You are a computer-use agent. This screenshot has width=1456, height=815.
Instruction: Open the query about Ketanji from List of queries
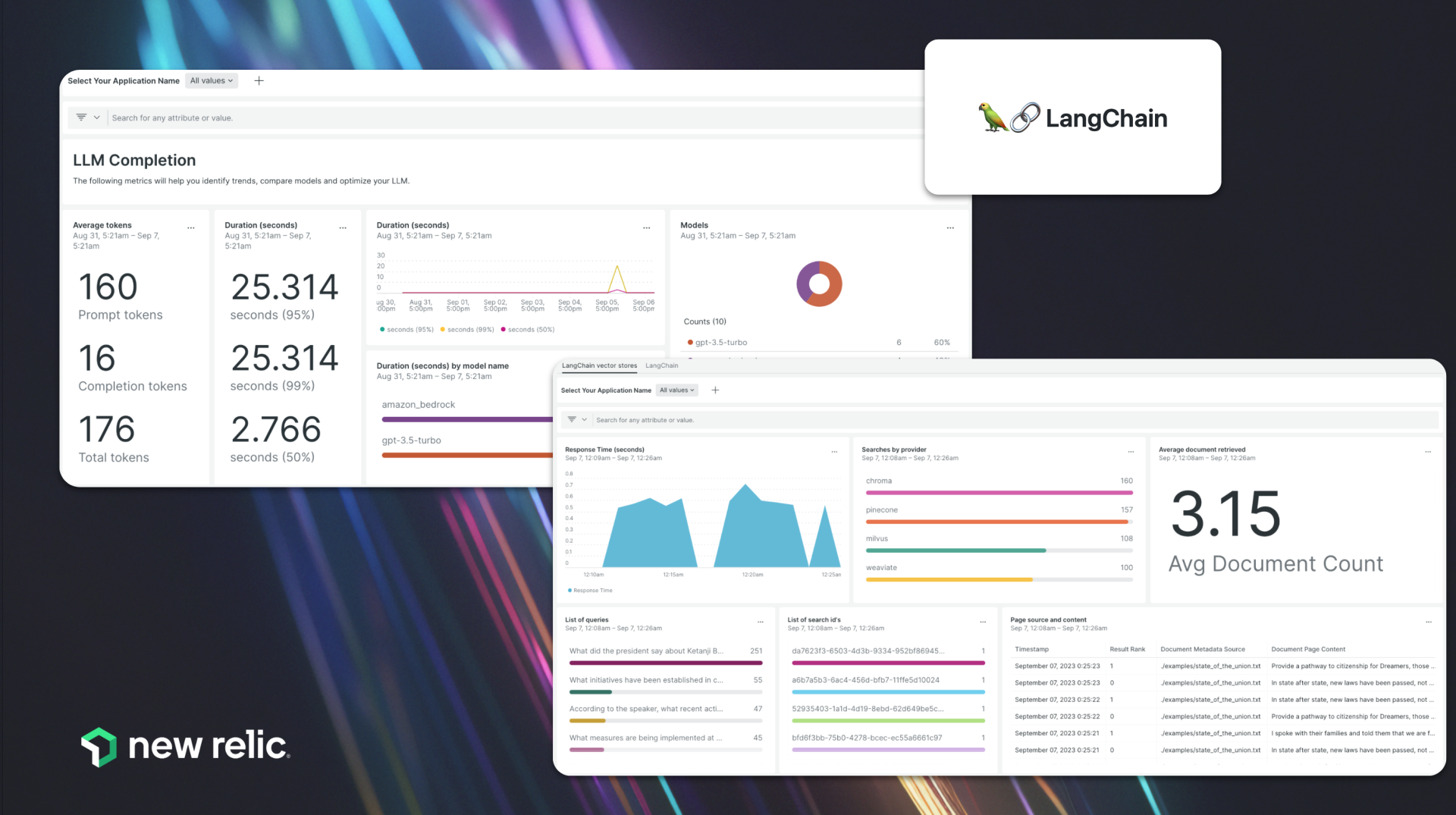pos(645,650)
